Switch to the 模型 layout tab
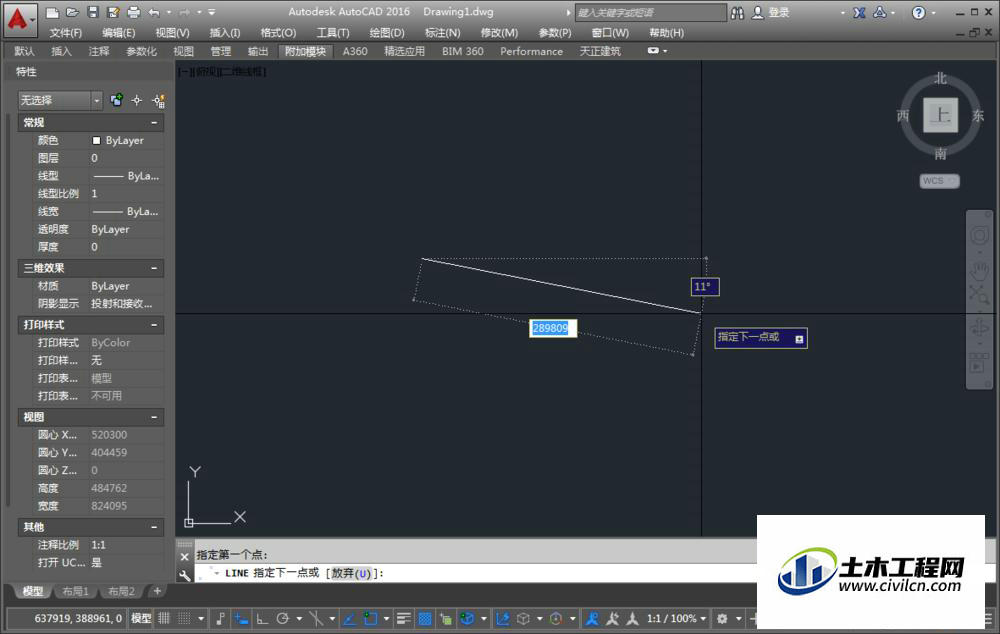The image size is (1000, 634). point(33,592)
